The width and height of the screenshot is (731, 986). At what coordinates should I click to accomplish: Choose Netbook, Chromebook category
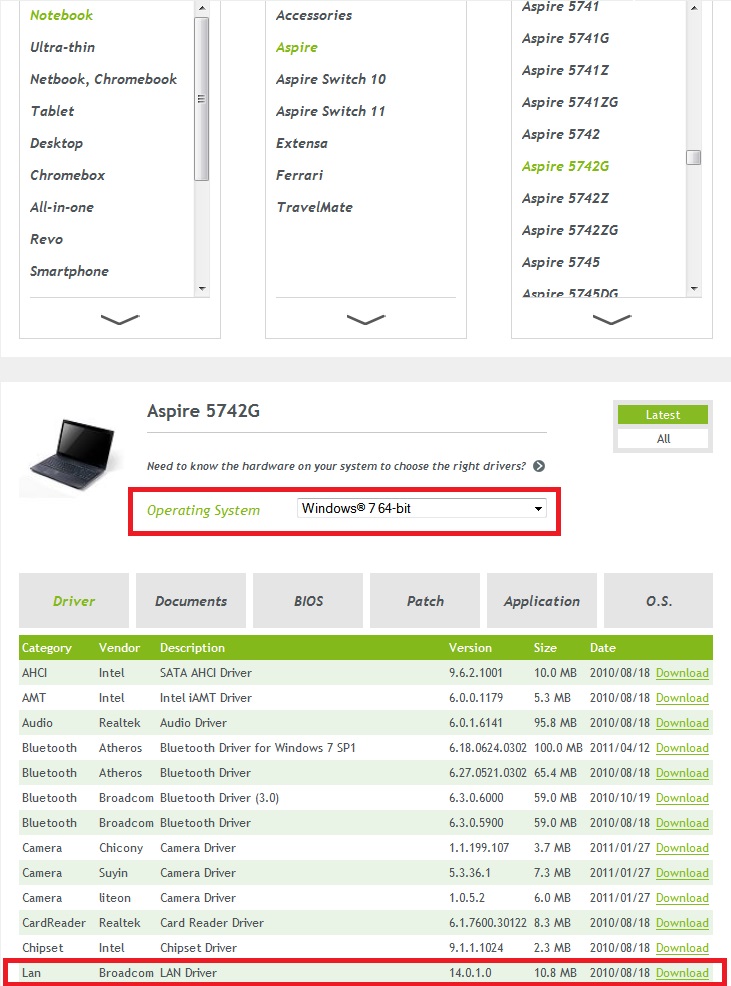pos(103,79)
